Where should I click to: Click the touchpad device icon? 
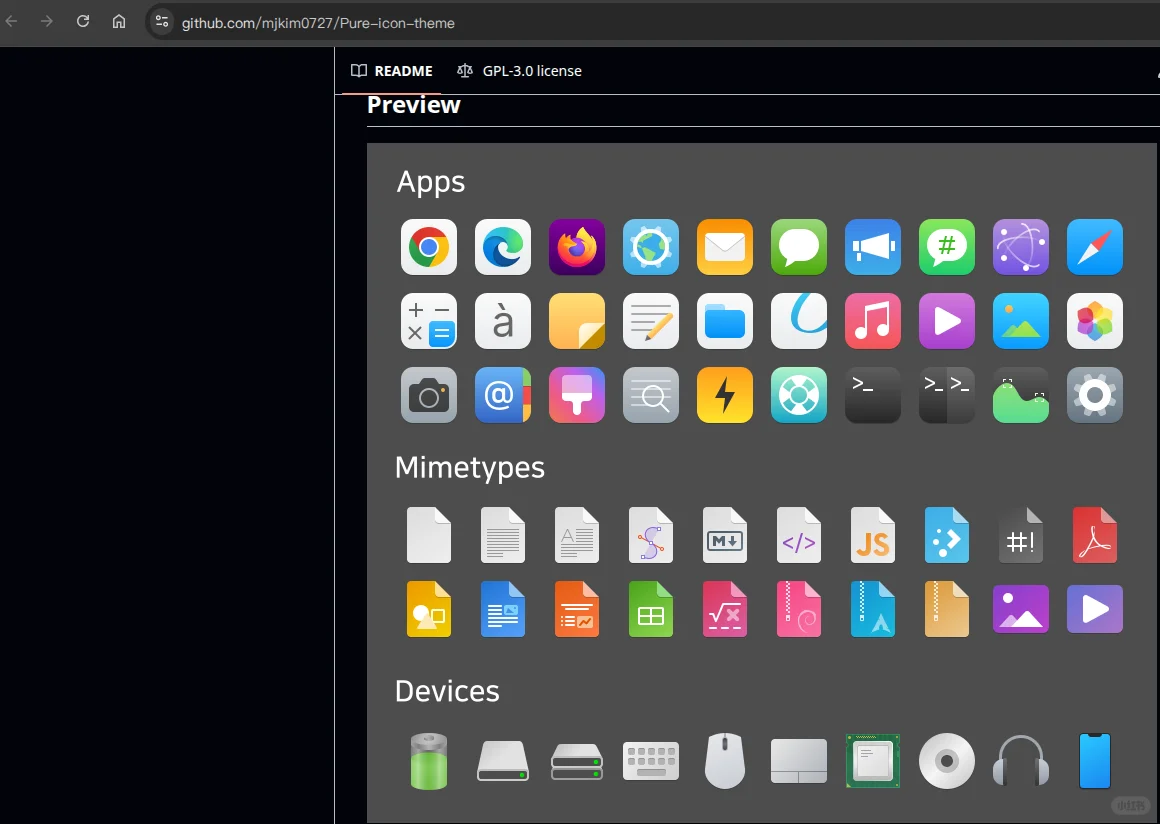coord(799,761)
